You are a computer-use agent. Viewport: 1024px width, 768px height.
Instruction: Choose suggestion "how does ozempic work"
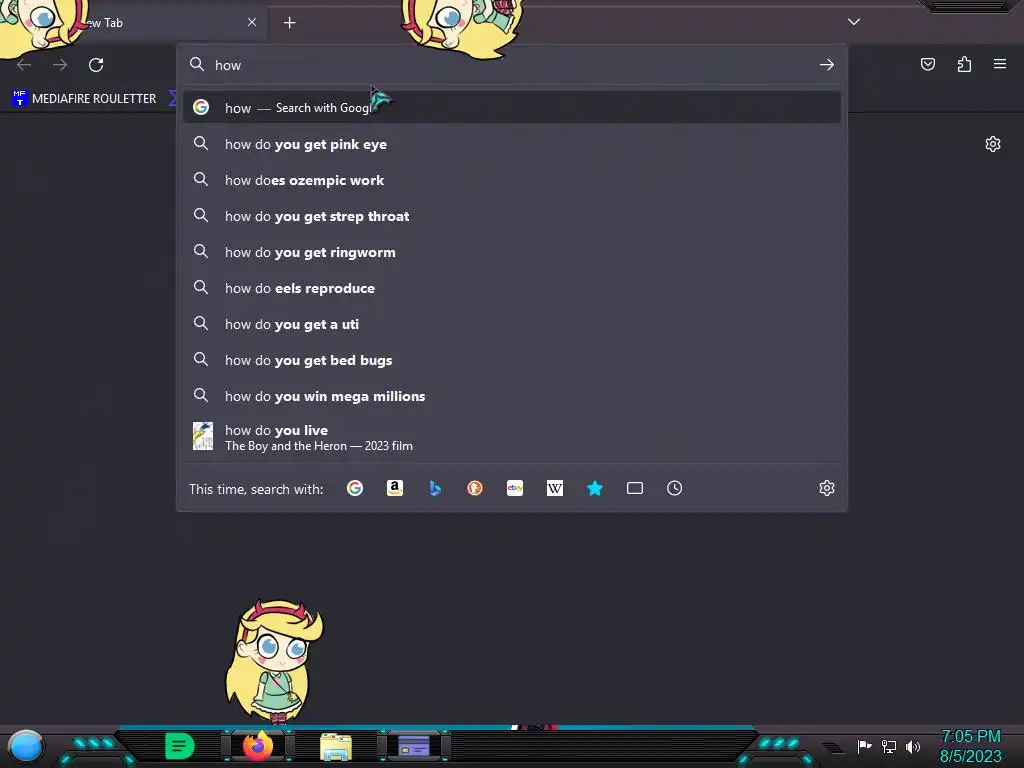(512, 180)
